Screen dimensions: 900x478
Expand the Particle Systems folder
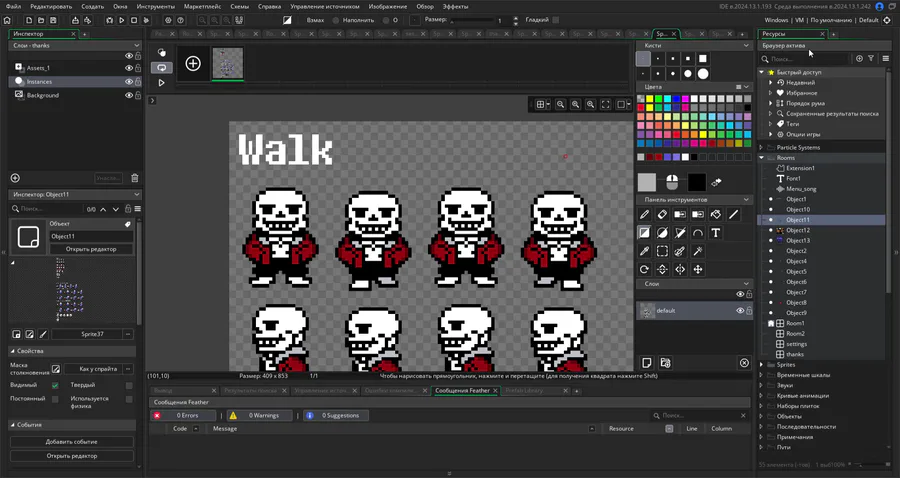pos(762,147)
